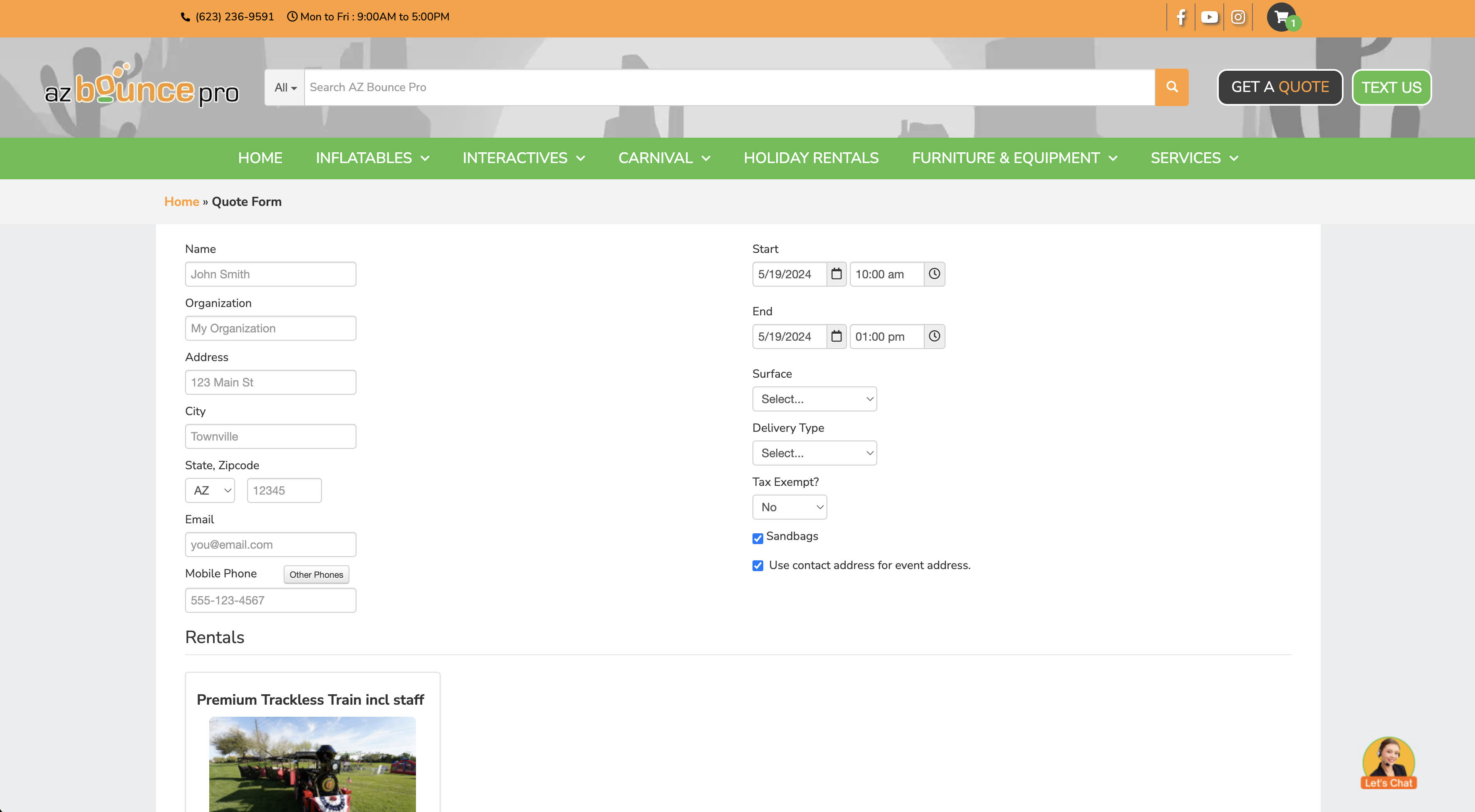Uncheck the Sandbags checkbox
The image size is (1475, 812).
[757, 538]
